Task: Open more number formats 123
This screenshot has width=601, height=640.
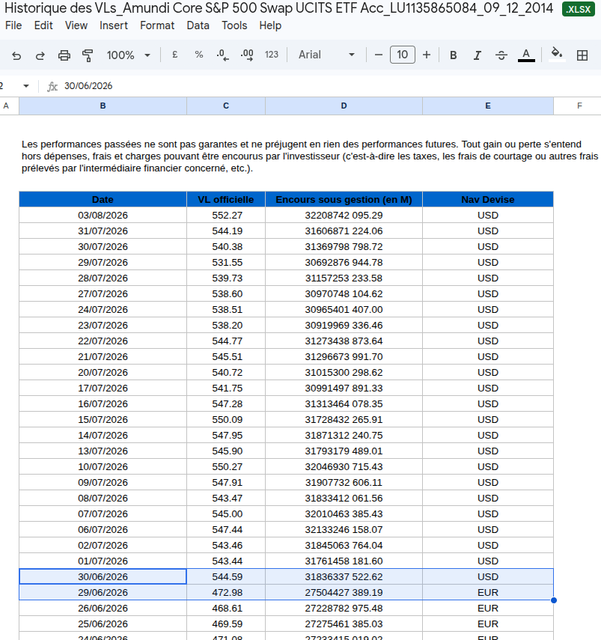Action: [272, 55]
